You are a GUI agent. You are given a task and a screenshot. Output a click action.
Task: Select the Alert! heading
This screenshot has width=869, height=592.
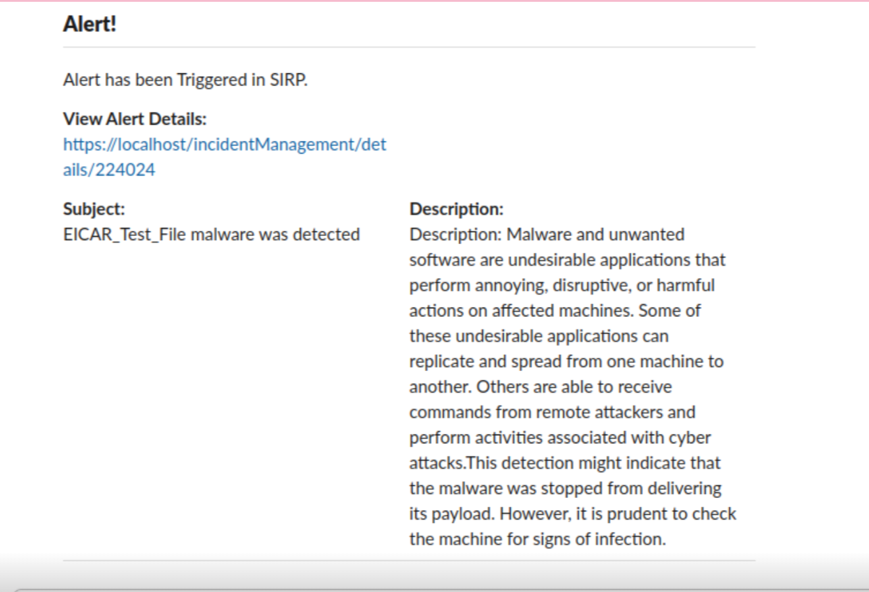pos(90,24)
